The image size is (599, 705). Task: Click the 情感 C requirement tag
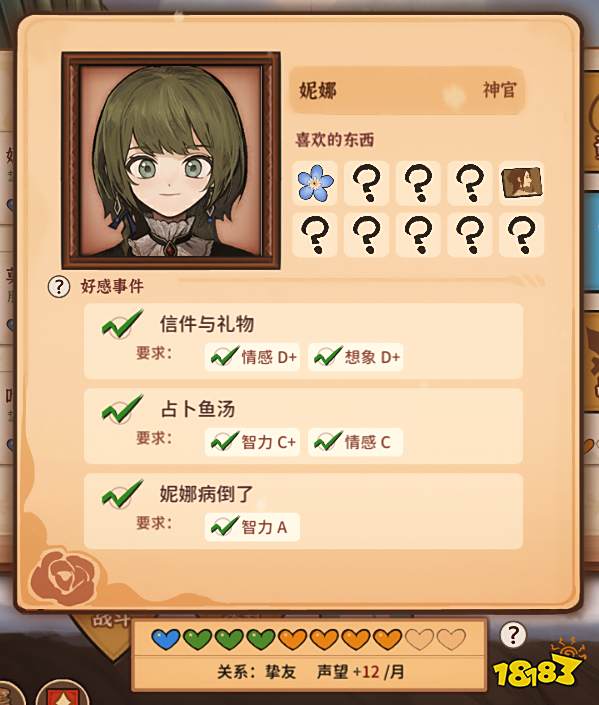pos(356,442)
